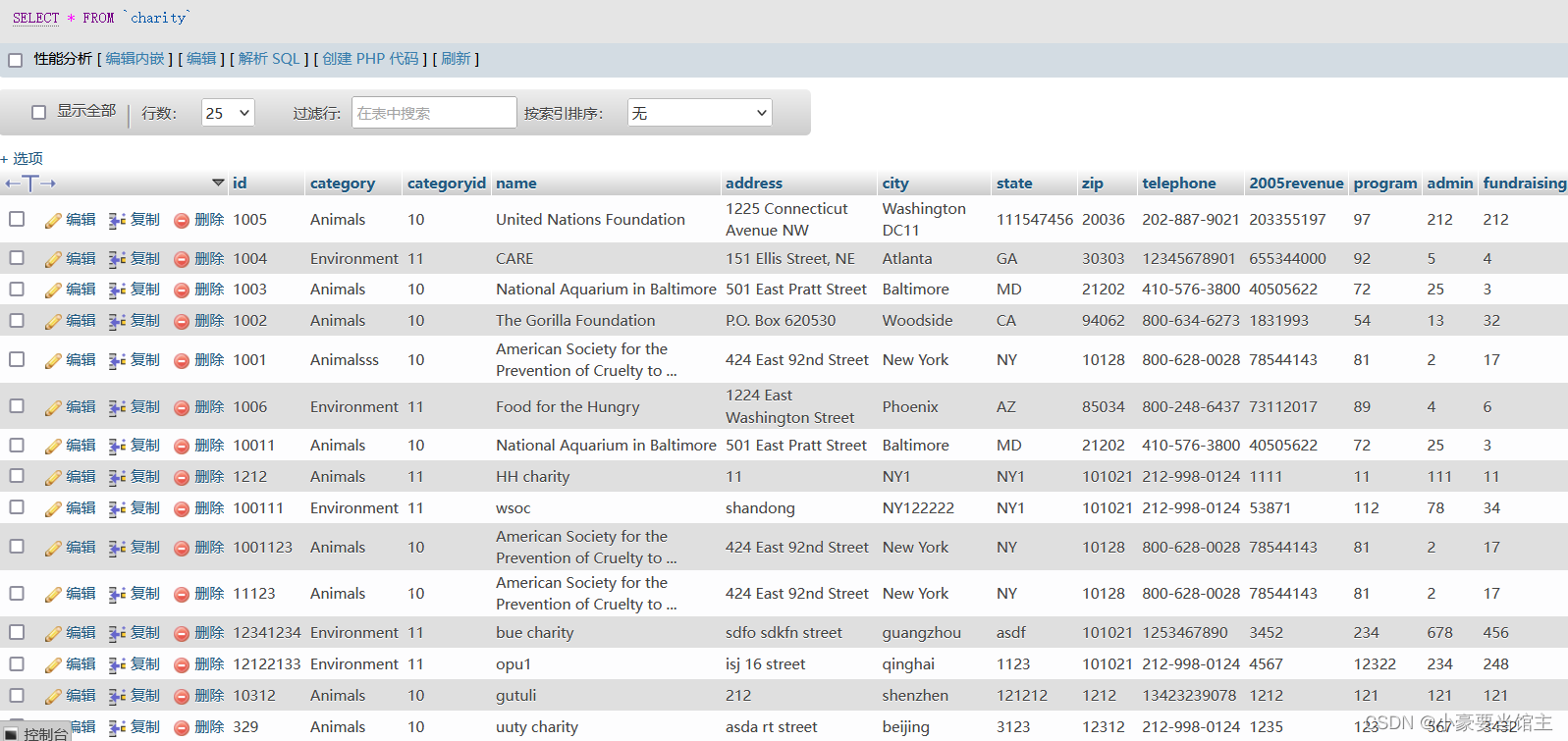
Task: Click edit pencil icon for row 11123
Action: (53, 595)
